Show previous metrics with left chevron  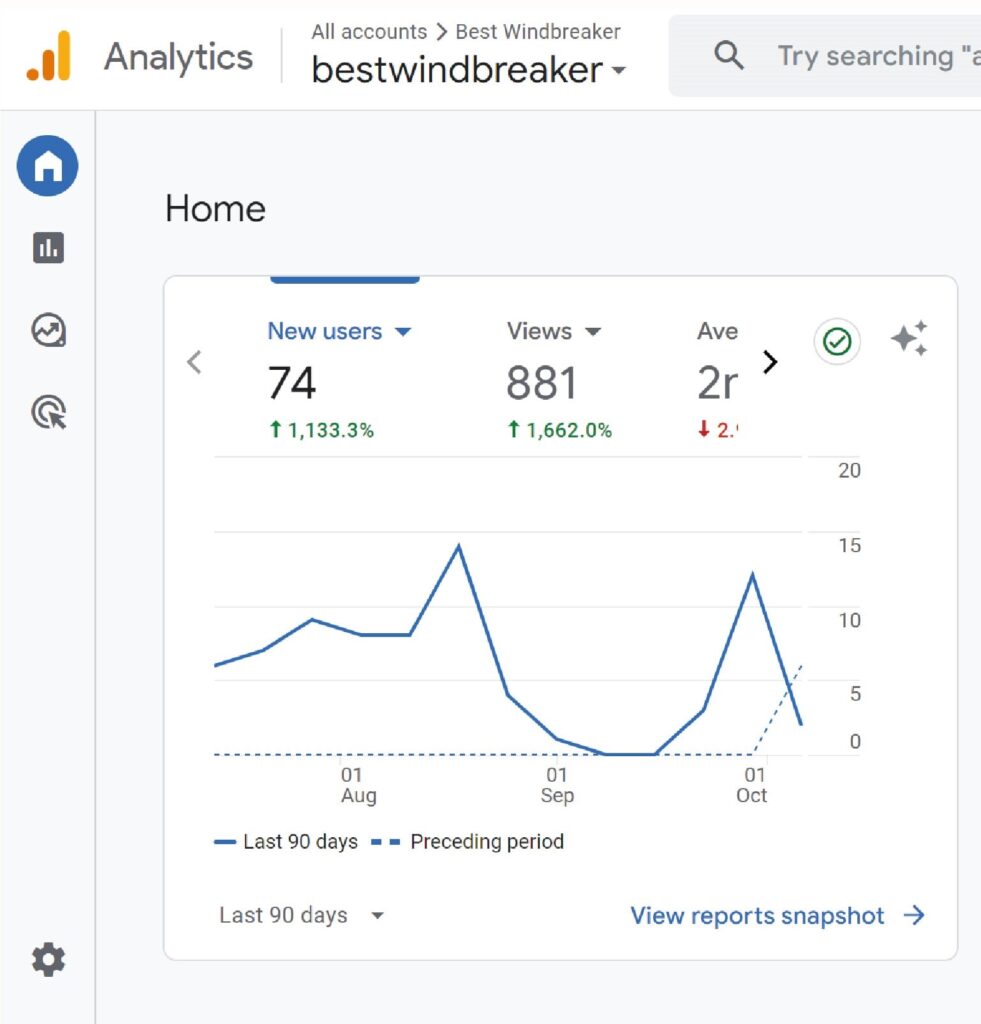coord(194,362)
